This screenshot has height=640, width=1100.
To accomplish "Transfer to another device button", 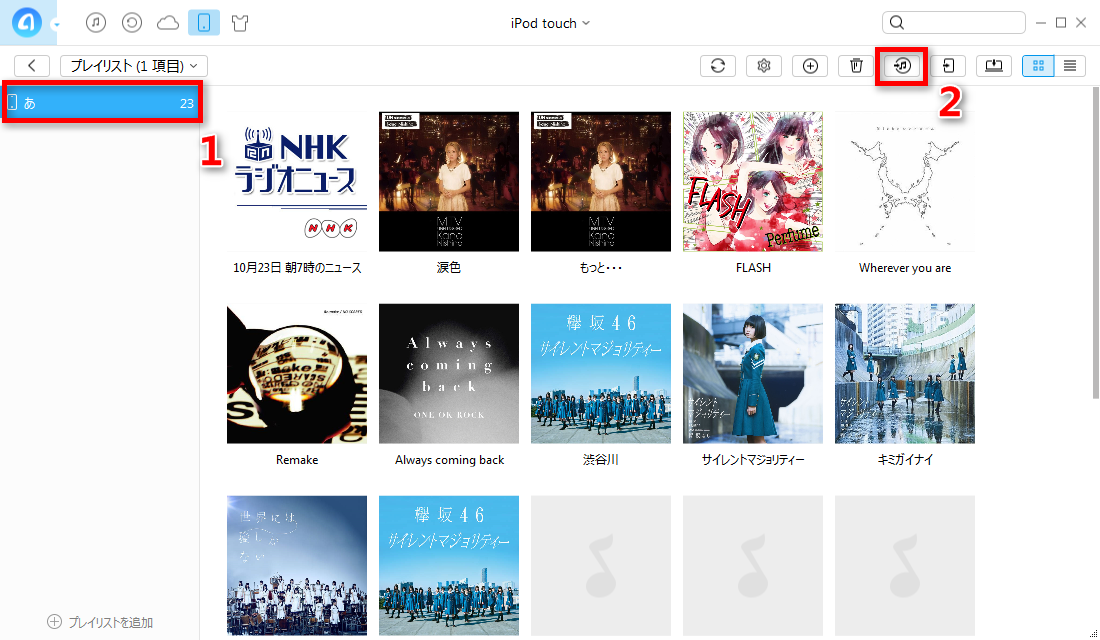I will click(948, 65).
